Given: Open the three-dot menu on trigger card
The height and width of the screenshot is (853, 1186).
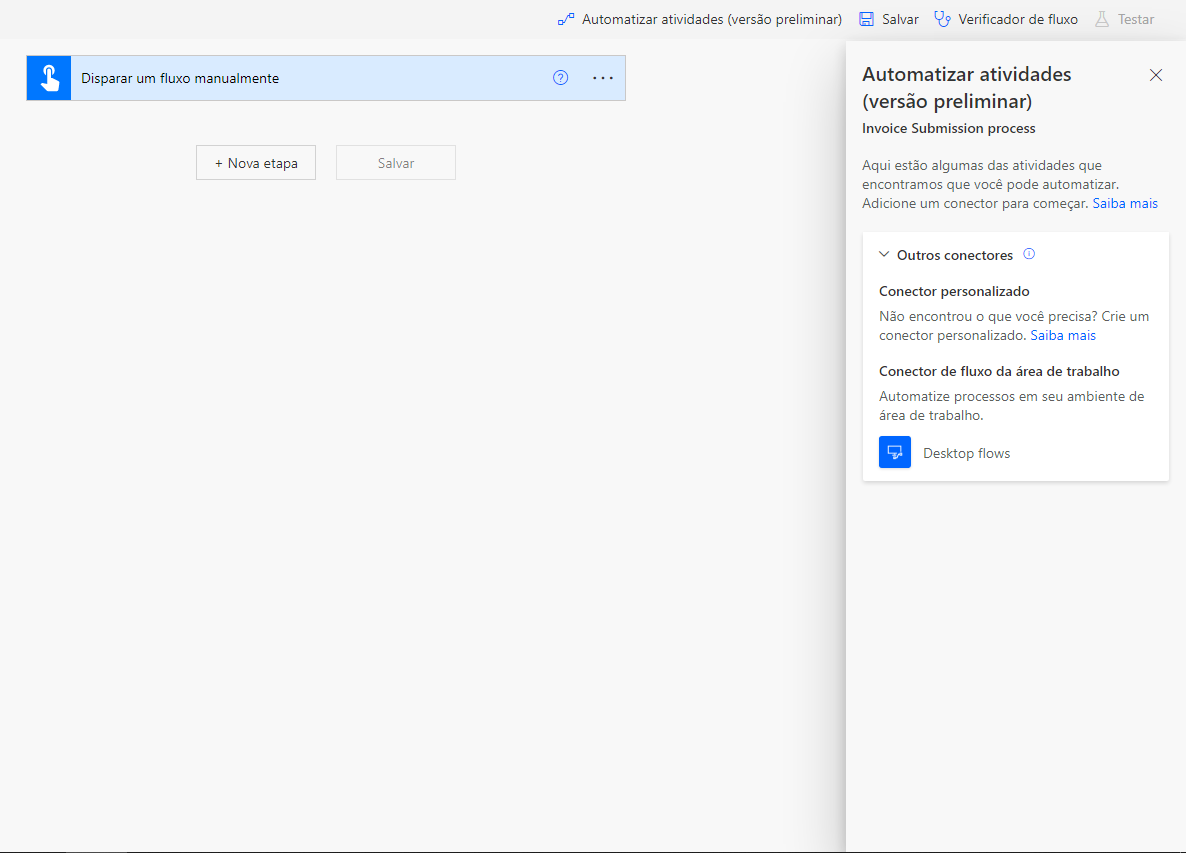Looking at the screenshot, I should tap(603, 78).
